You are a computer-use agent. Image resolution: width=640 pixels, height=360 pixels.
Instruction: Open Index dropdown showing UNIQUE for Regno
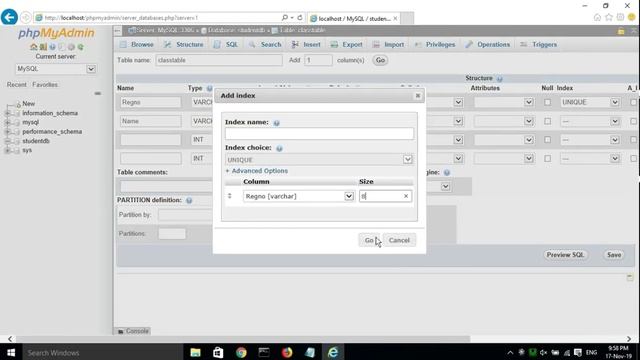(x=590, y=102)
